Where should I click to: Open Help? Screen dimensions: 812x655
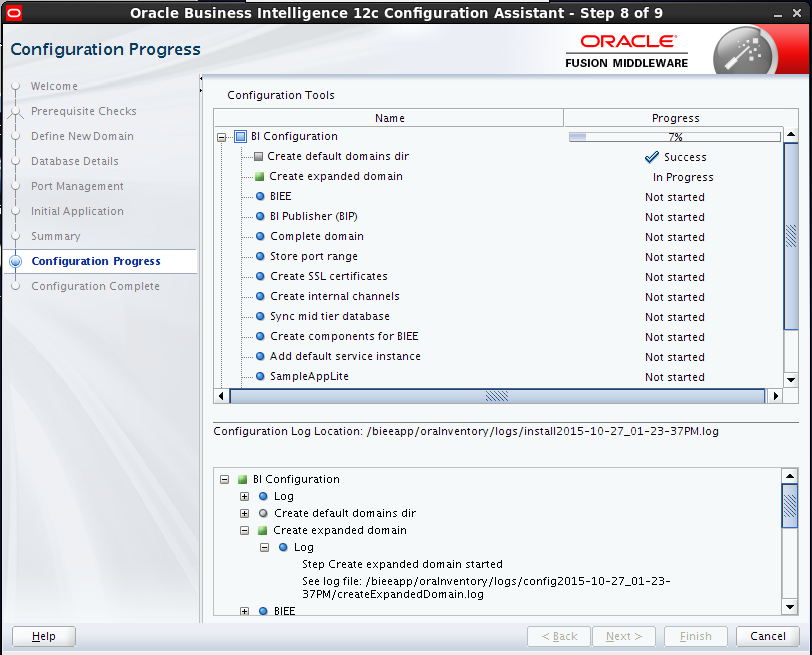tap(44, 636)
